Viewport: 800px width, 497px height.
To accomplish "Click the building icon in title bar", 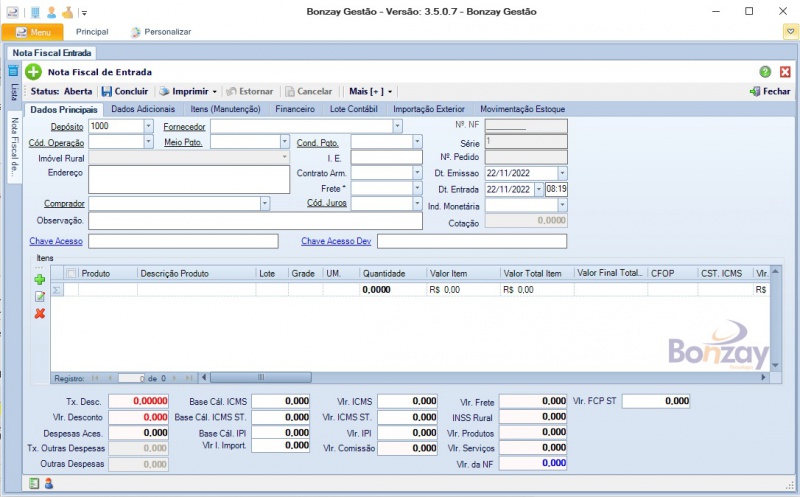I will pyautogui.click(x=36, y=12).
